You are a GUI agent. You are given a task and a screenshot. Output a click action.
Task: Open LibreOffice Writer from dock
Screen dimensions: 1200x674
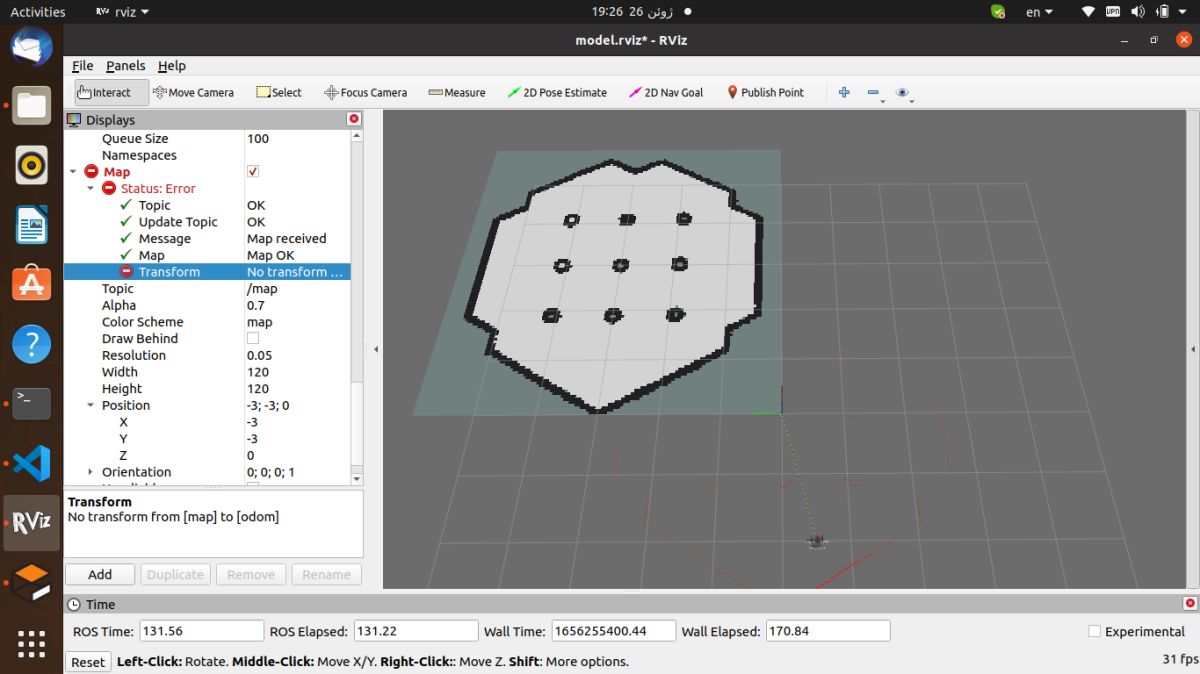coord(31,225)
